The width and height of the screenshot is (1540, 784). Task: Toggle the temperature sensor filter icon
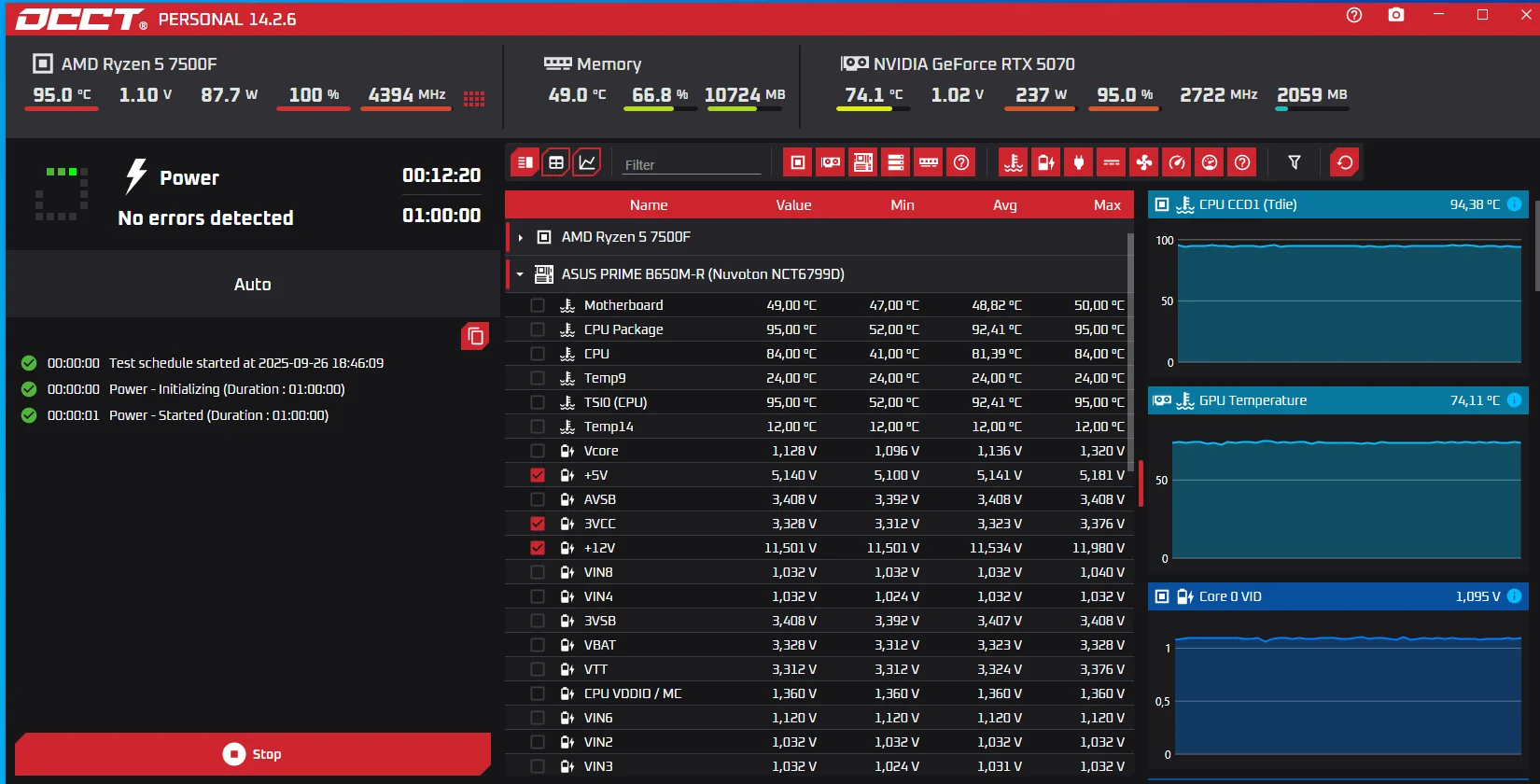[1014, 162]
